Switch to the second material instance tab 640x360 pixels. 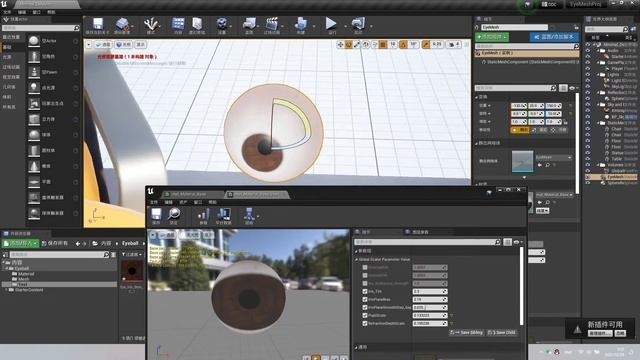click(x=258, y=194)
